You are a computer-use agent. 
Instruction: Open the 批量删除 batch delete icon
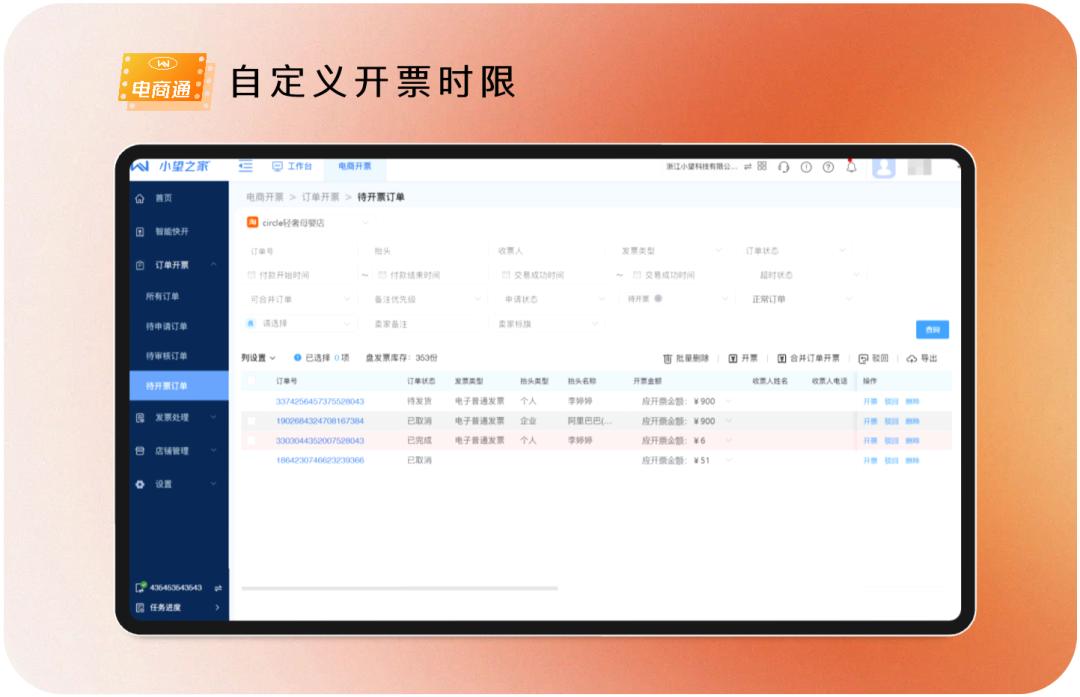click(668, 359)
